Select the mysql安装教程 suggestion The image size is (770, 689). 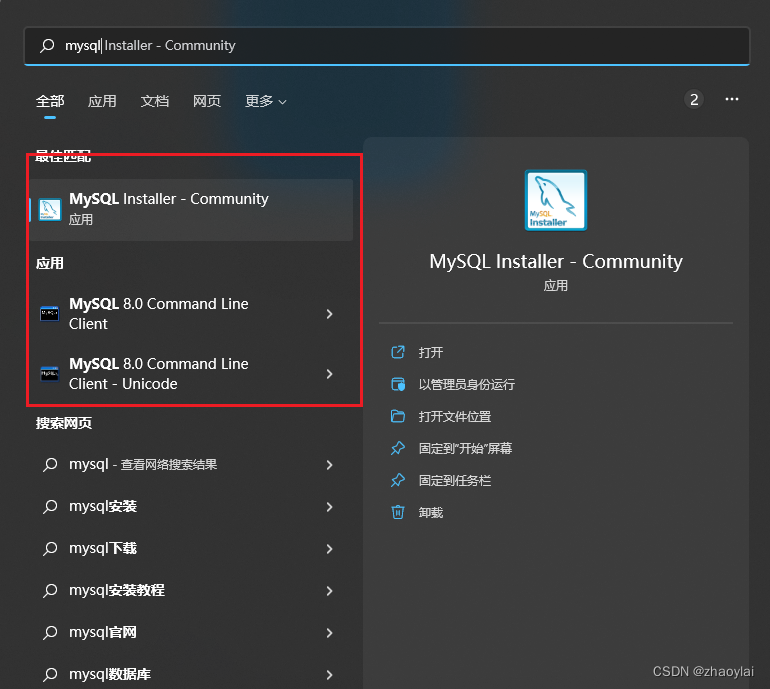(x=192, y=590)
